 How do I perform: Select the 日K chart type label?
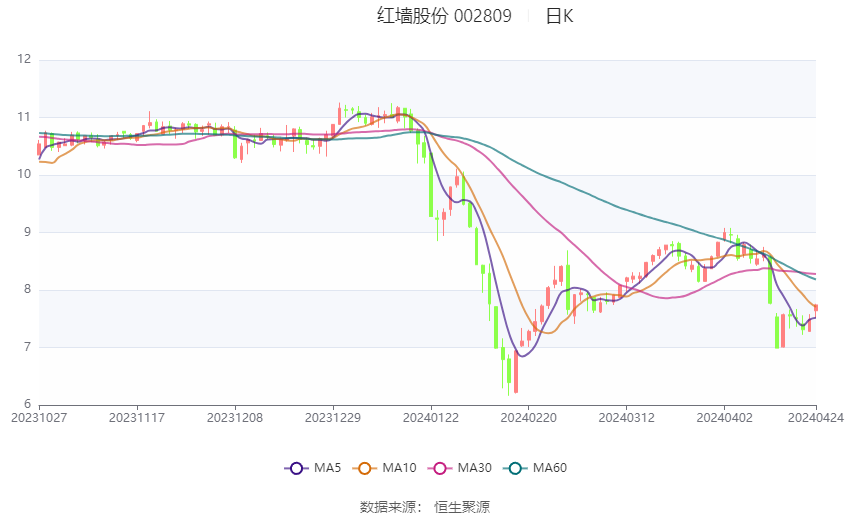click(559, 16)
